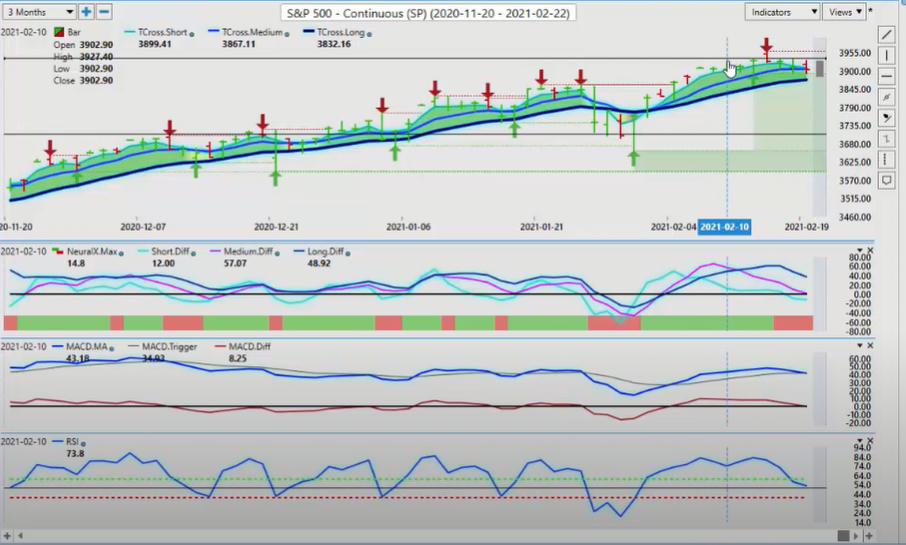Click the 3955.00 price axis label
This screenshot has height=545, width=906.
pos(855,53)
